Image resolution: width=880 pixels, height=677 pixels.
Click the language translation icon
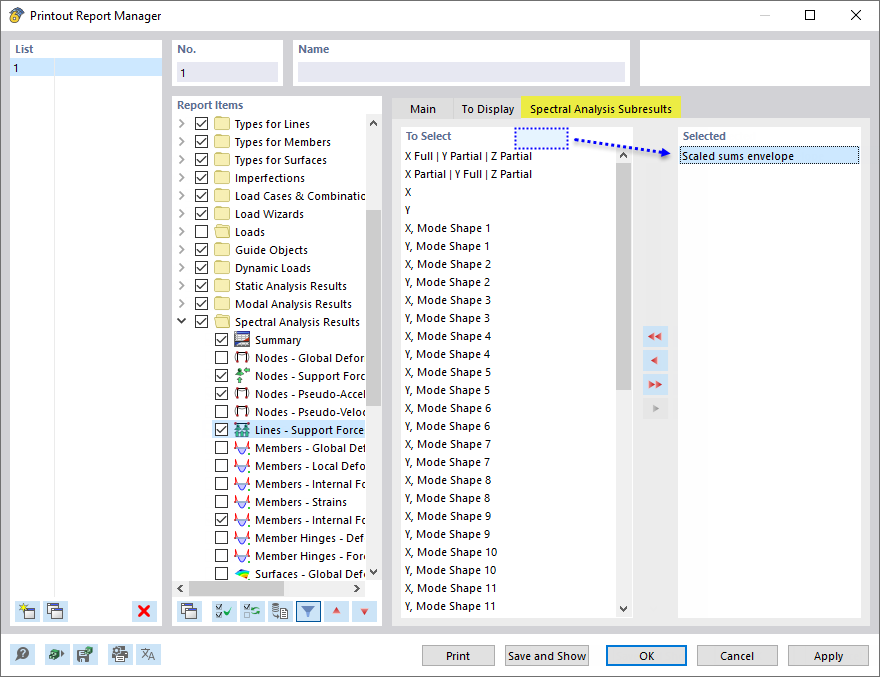tap(148, 655)
